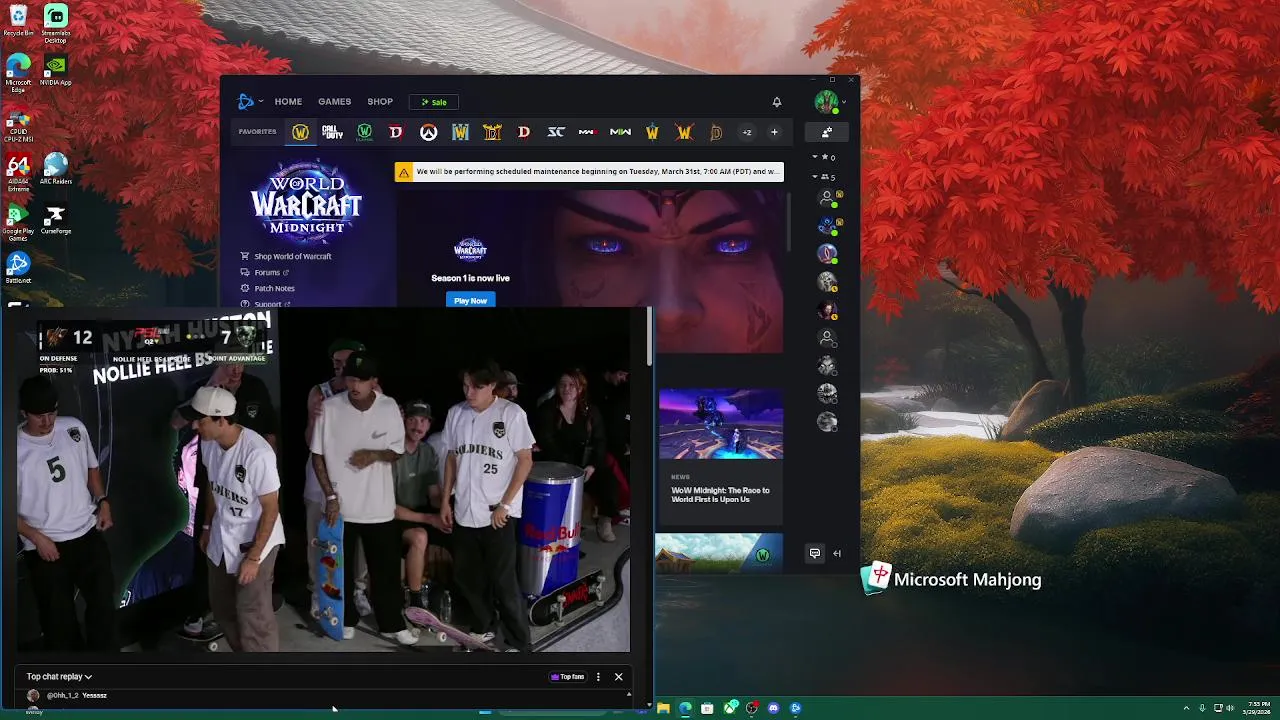Open the Google Play Games shortcut
This screenshot has width=1280, height=720.
click(18, 223)
